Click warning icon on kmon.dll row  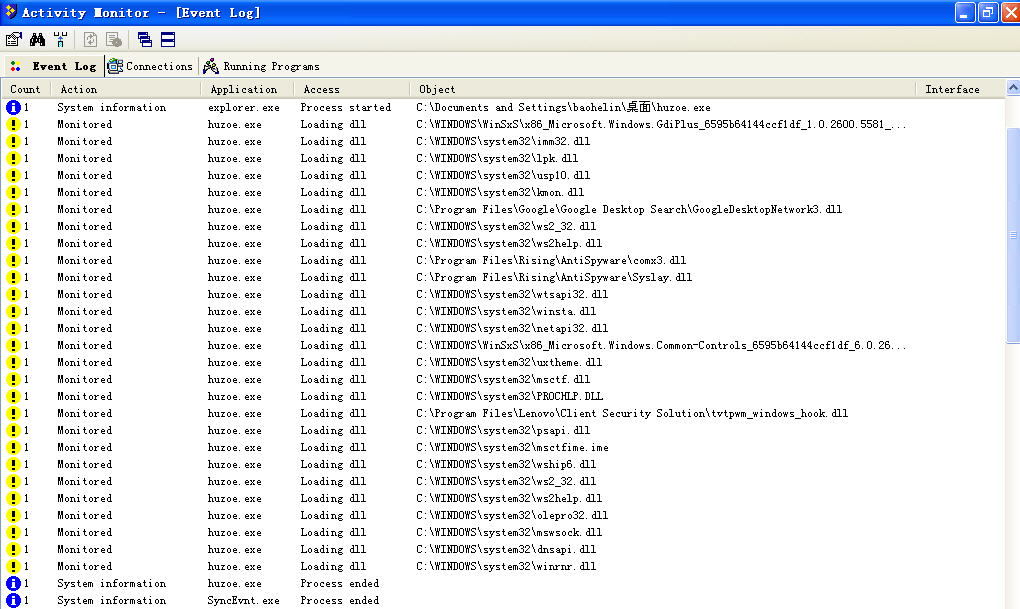[x=13, y=193]
